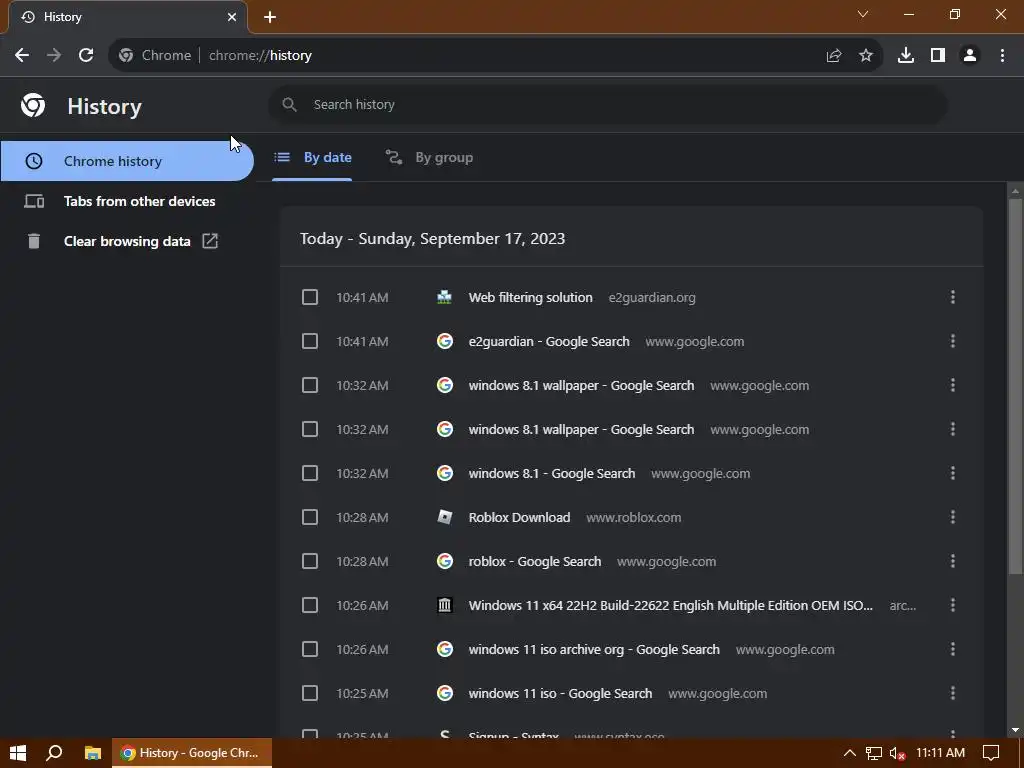
Task: Select the Windows 11 x64 22H2 entry checkbox
Action: (x=310, y=605)
